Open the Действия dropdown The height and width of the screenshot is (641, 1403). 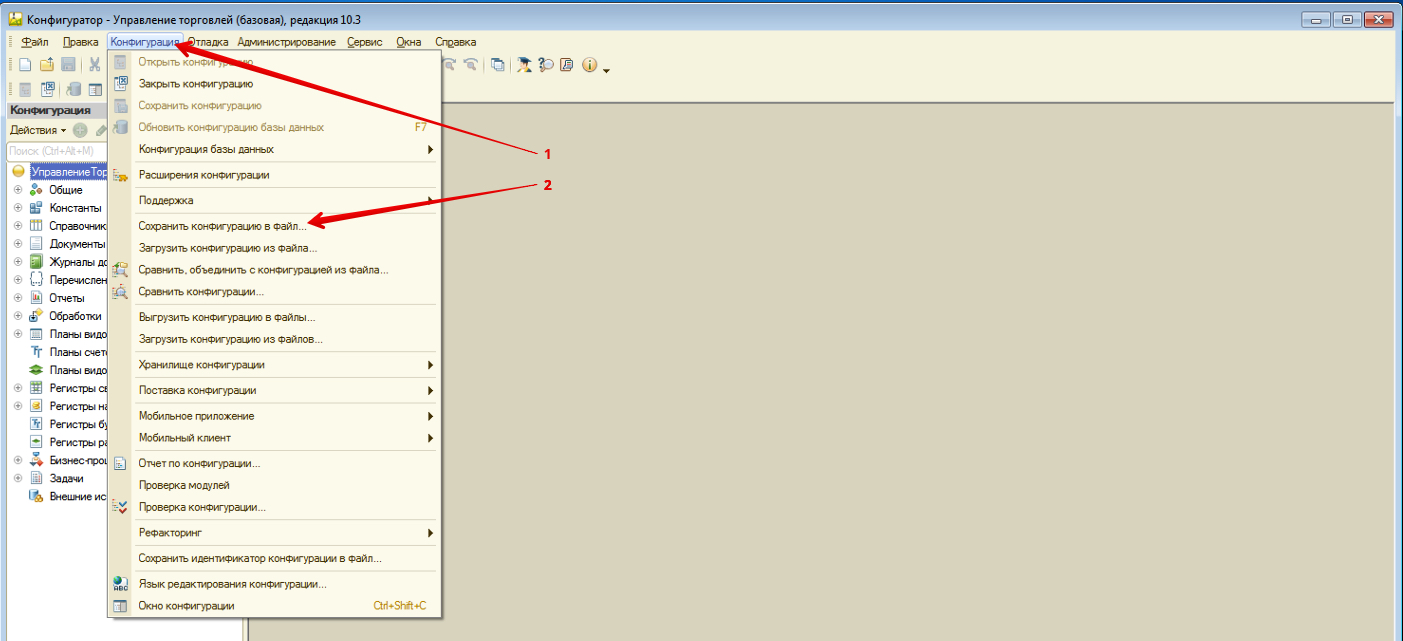(x=37, y=130)
